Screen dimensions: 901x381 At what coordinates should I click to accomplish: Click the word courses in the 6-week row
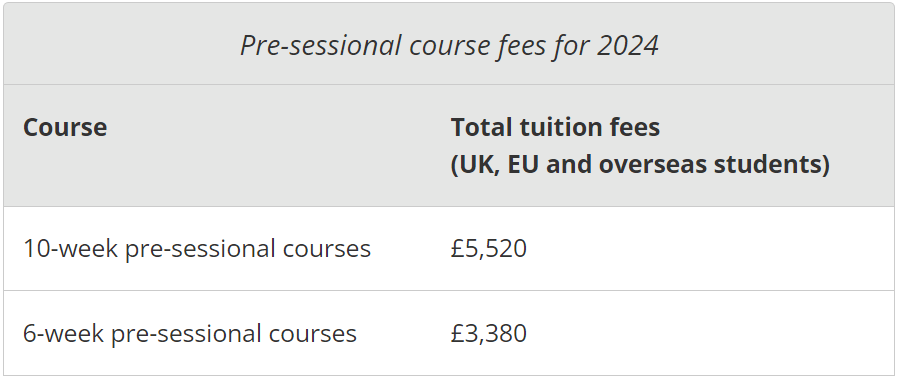pyautogui.click(x=313, y=334)
